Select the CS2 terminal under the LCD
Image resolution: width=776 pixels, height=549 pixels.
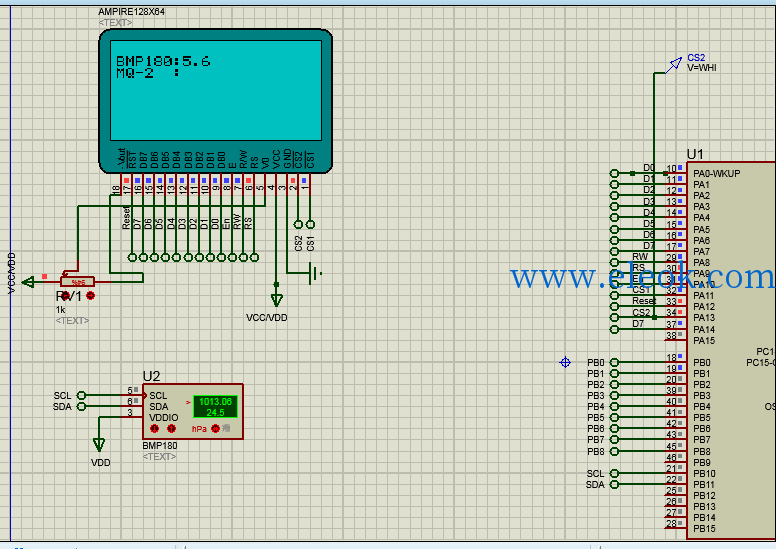tap(298, 224)
